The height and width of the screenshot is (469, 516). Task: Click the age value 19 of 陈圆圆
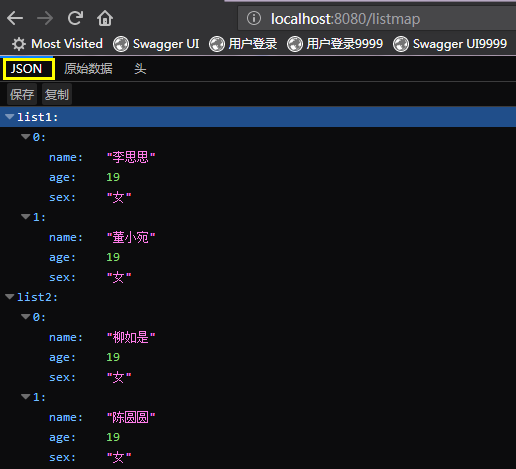pyautogui.click(x=113, y=437)
